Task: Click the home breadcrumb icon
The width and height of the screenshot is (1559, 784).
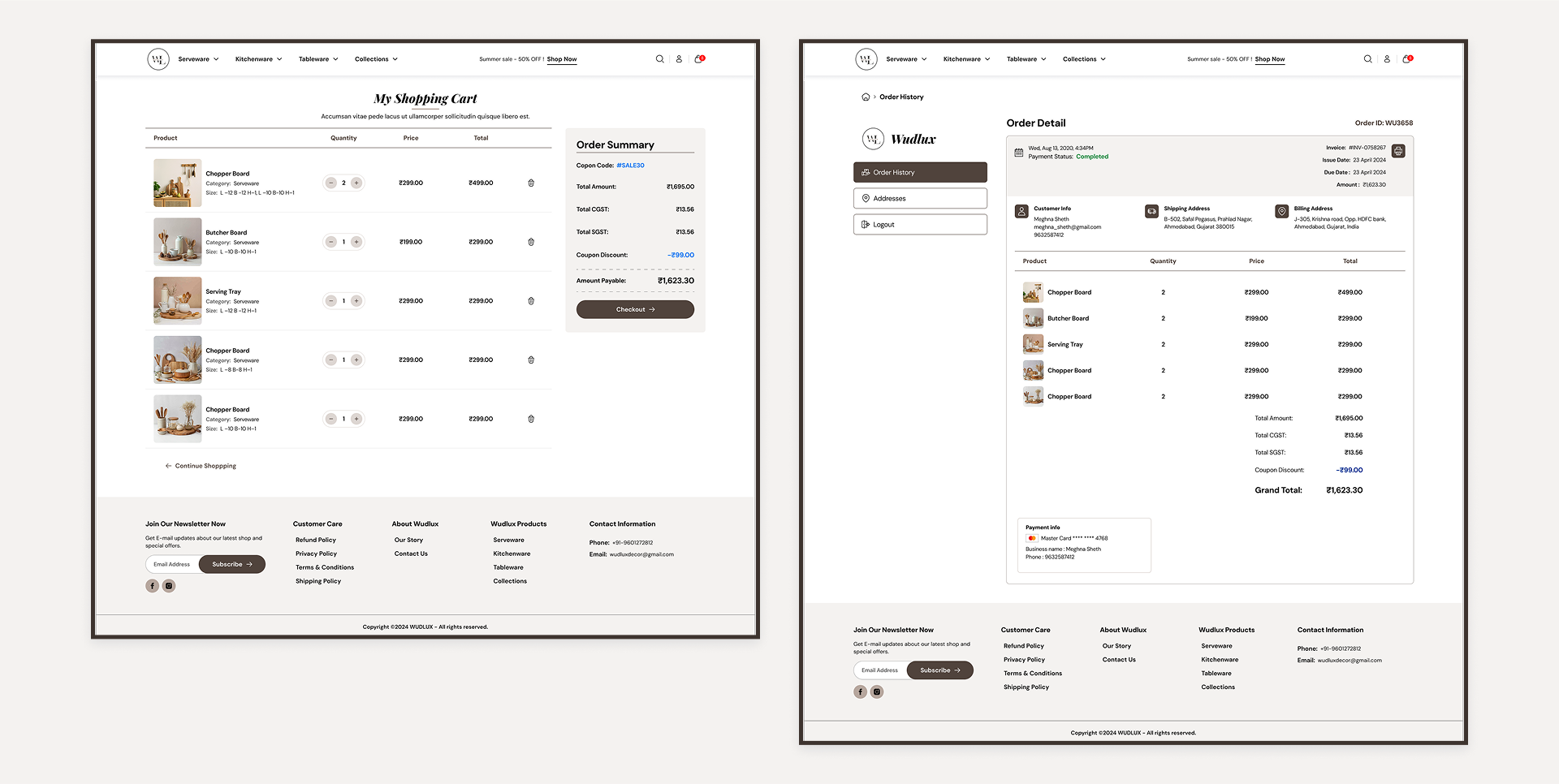Action: pos(866,97)
